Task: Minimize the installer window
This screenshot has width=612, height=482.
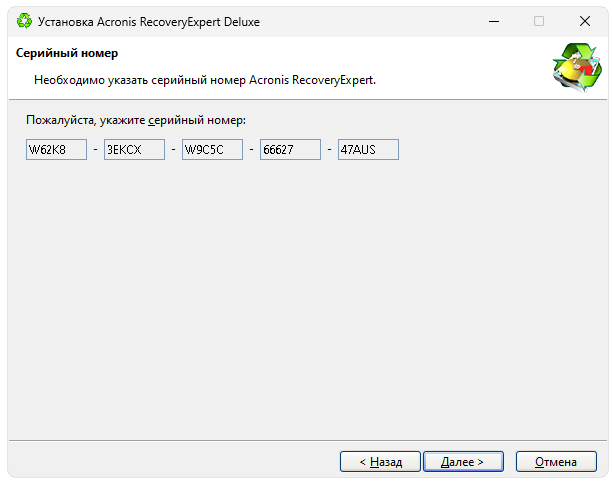Action: (x=494, y=21)
